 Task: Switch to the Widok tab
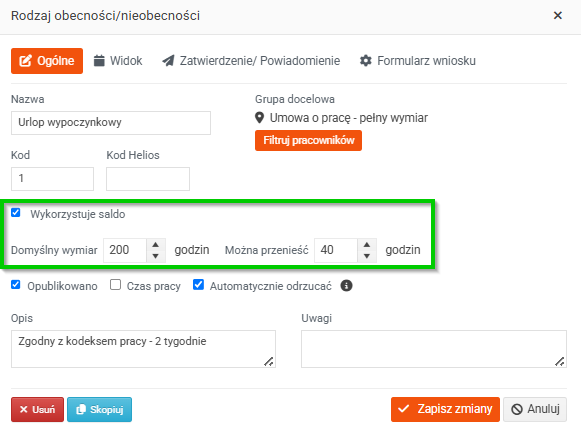pyautogui.click(x=118, y=61)
